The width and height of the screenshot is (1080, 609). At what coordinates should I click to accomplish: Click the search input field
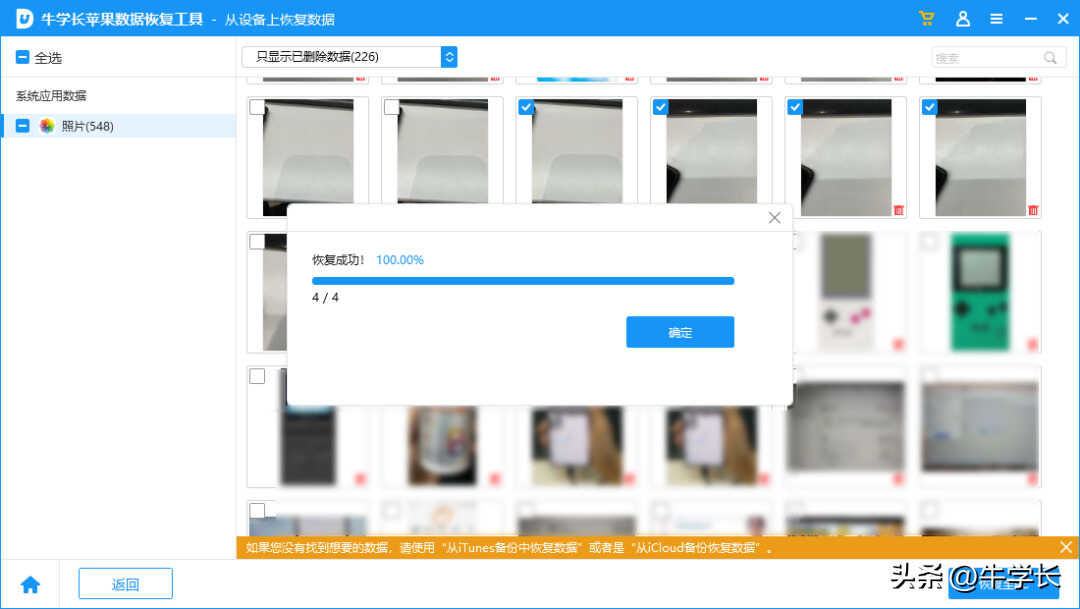999,58
